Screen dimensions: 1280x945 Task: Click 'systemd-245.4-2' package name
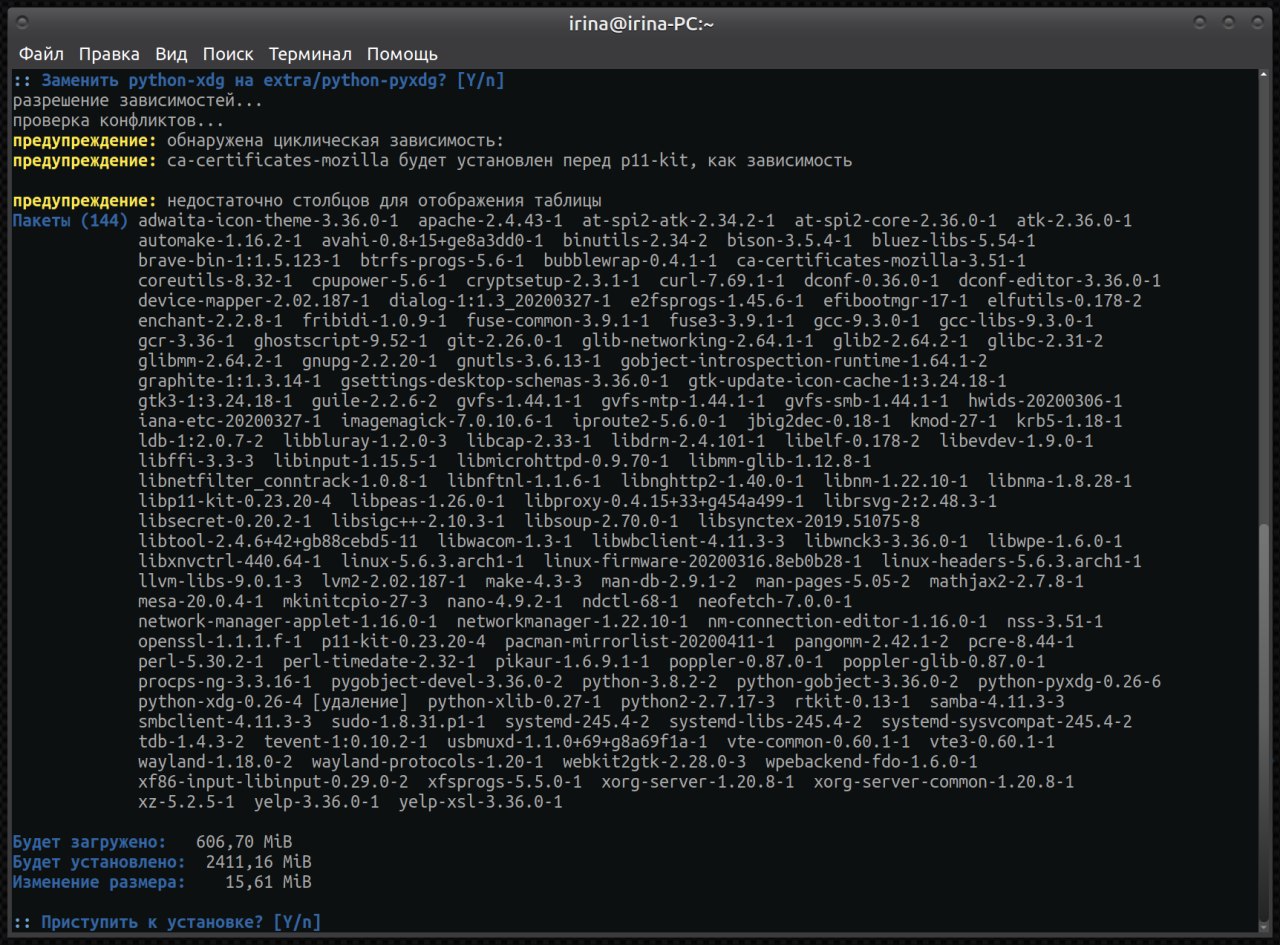577,720
